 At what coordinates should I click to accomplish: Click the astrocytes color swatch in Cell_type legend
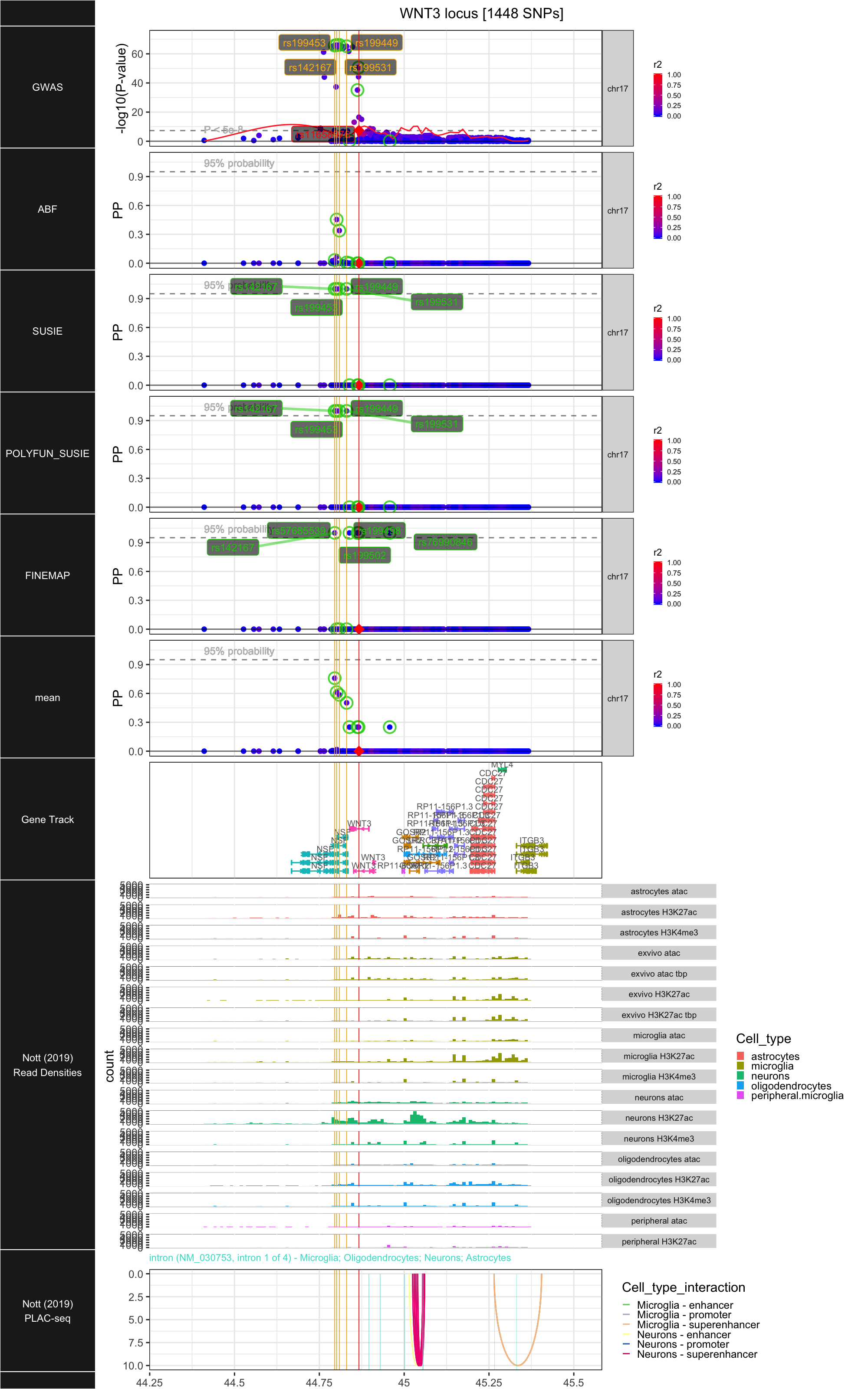point(740,1056)
